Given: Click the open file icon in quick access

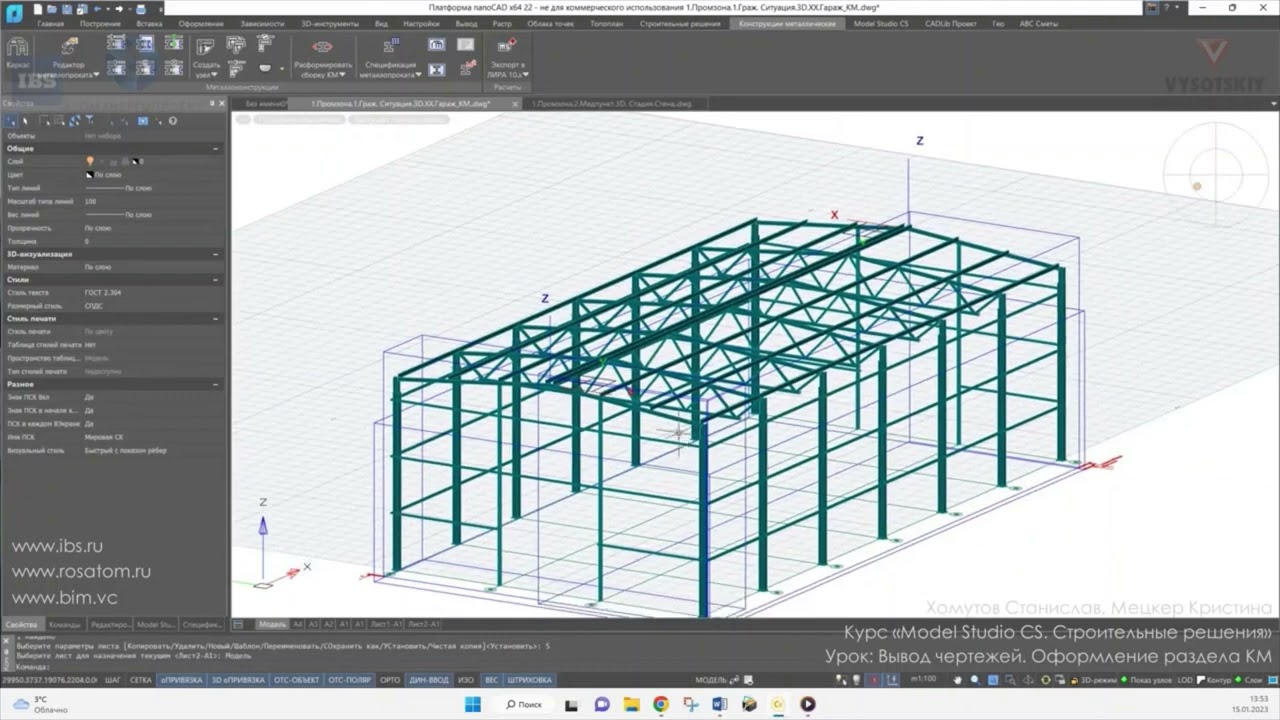Looking at the screenshot, I should [52, 9].
